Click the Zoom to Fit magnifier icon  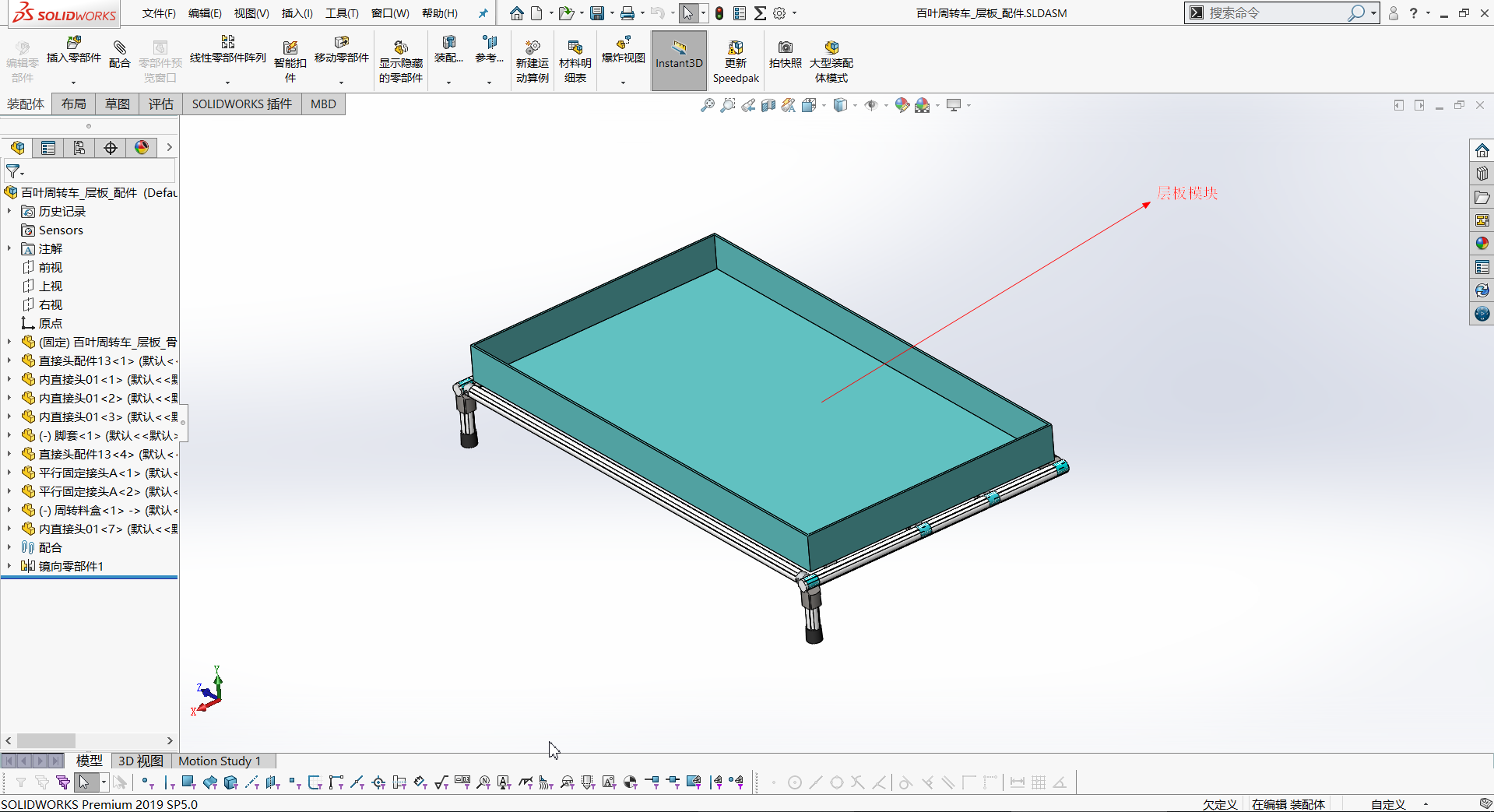pos(708,105)
